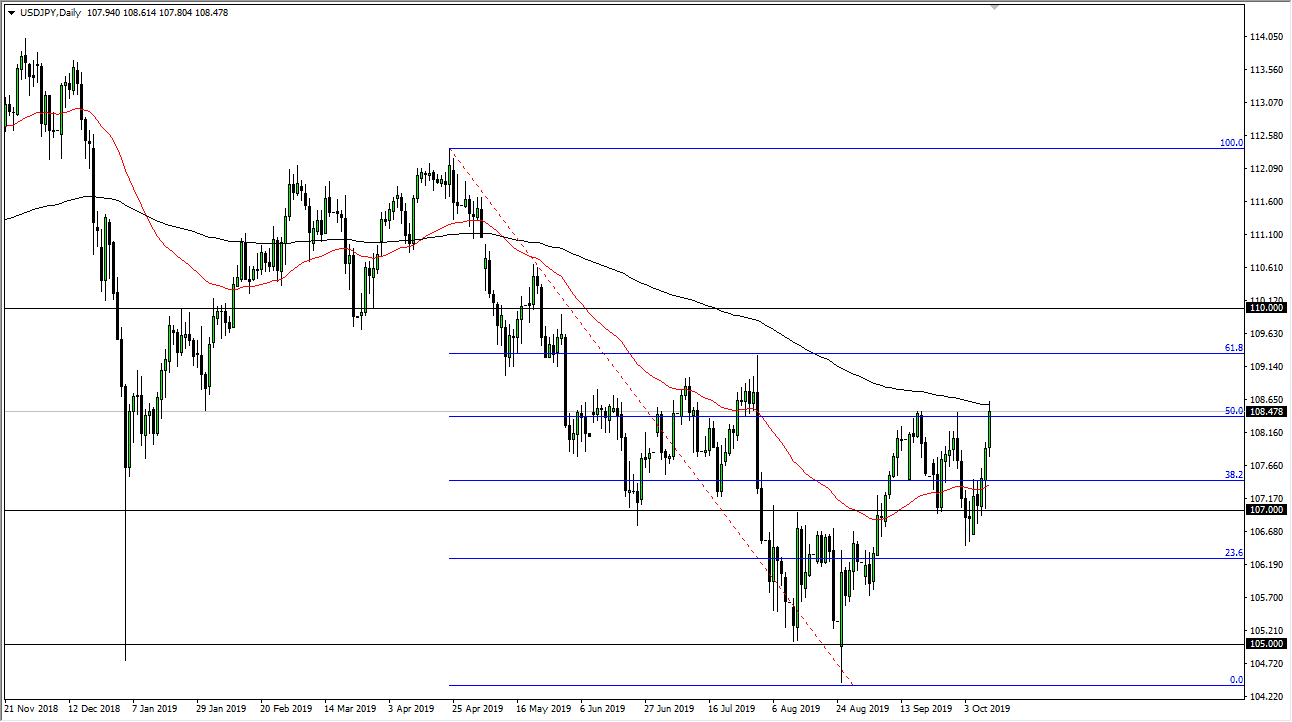1292x722 pixels.
Task: Click the triangle arrow before USDJPY,Daily
Action: pos(11,13)
